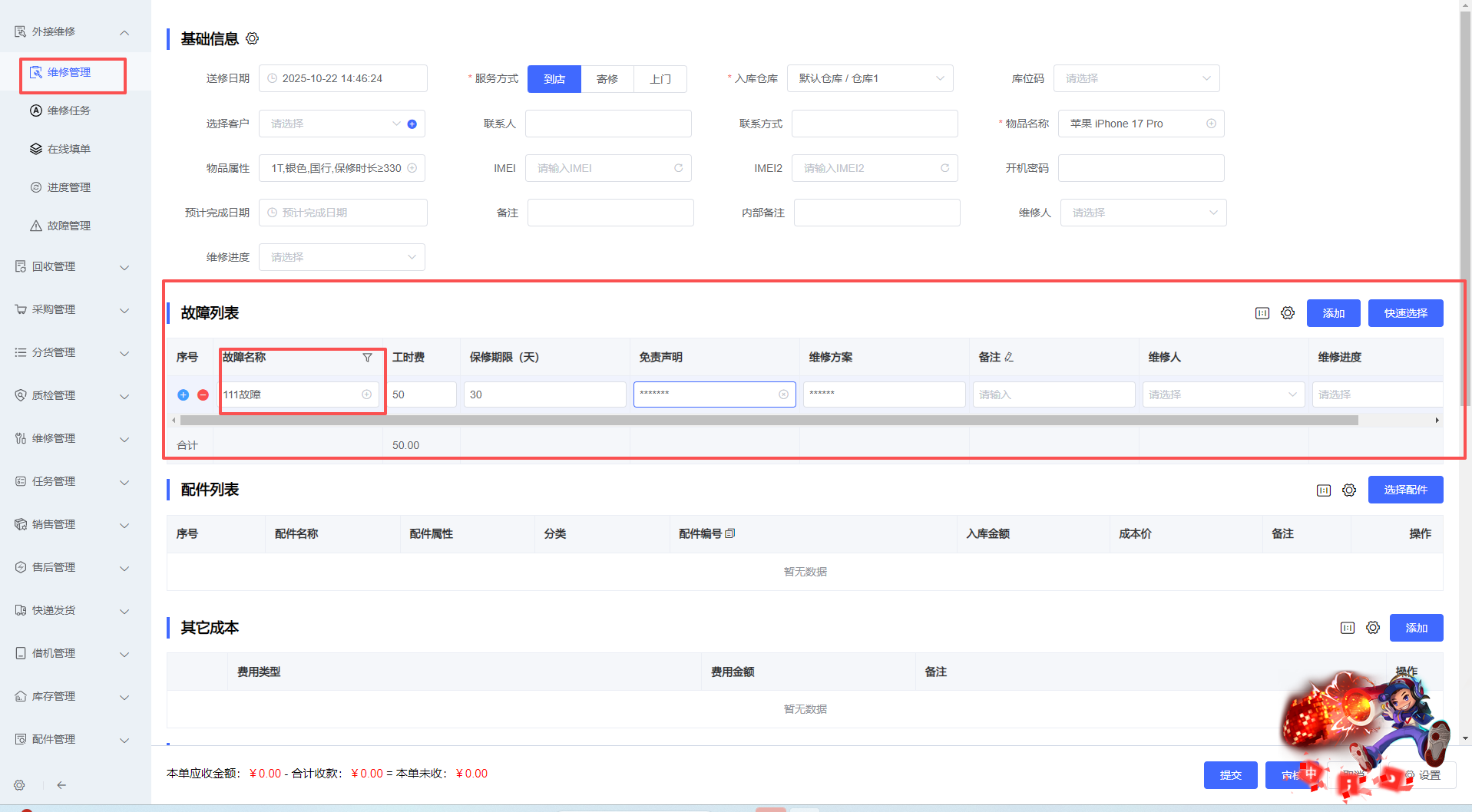
Task: Open the 维修人 dropdown in basic info
Action: pyautogui.click(x=1143, y=213)
